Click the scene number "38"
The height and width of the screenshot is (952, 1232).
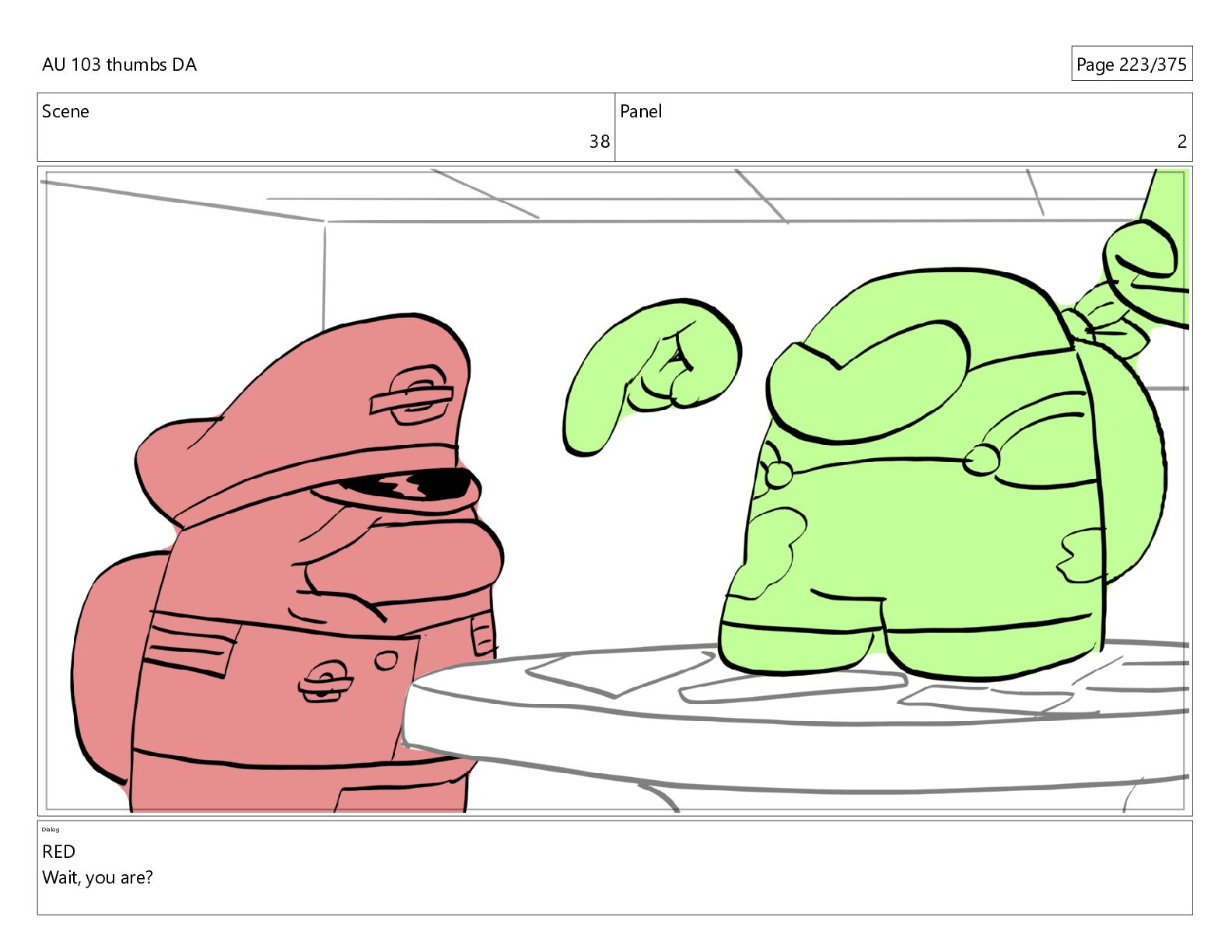[599, 142]
